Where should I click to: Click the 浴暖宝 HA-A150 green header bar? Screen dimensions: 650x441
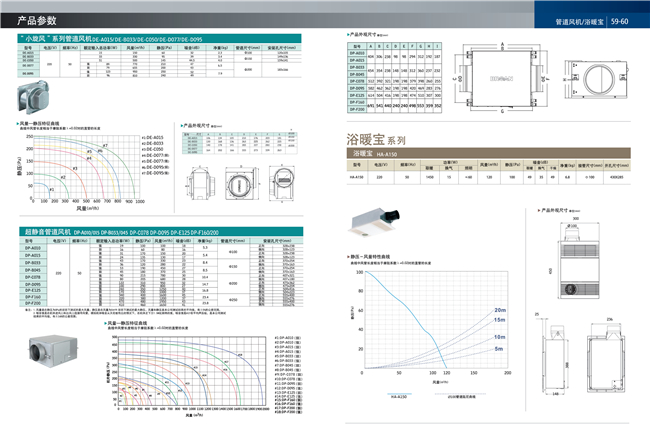pos(490,156)
